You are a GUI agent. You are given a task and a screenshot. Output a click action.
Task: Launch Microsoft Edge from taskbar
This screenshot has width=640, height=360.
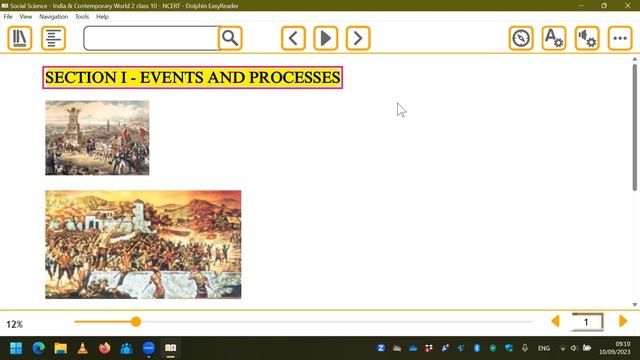[x=39, y=348]
